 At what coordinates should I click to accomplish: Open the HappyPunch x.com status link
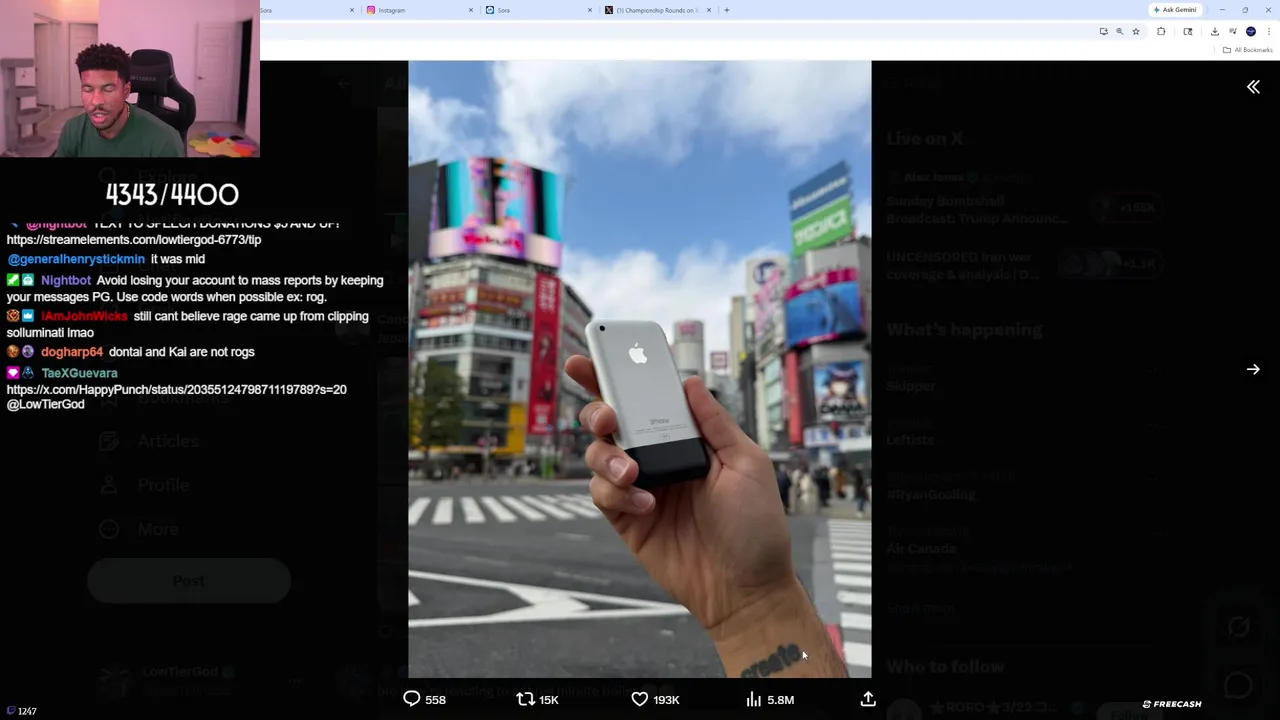pyautogui.click(x=177, y=389)
